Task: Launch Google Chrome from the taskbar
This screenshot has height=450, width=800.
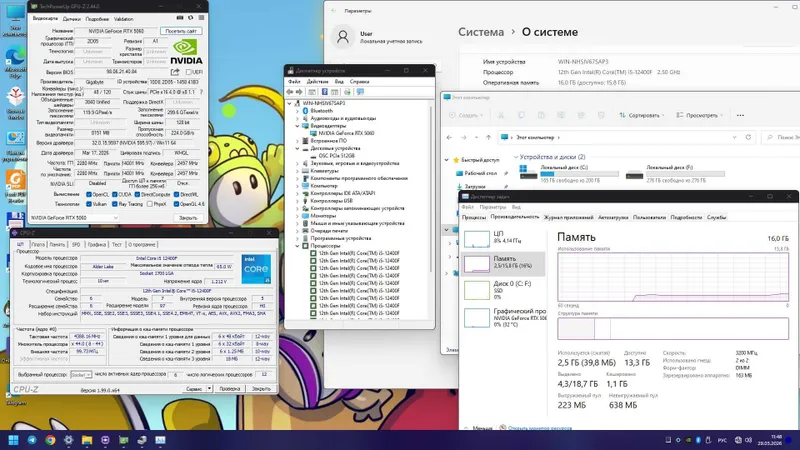Action: (50, 440)
